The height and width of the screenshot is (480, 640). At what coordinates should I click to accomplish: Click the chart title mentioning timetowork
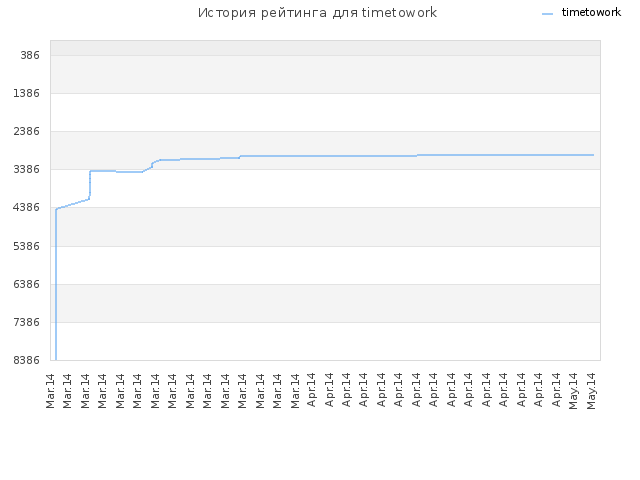coord(317,13)
